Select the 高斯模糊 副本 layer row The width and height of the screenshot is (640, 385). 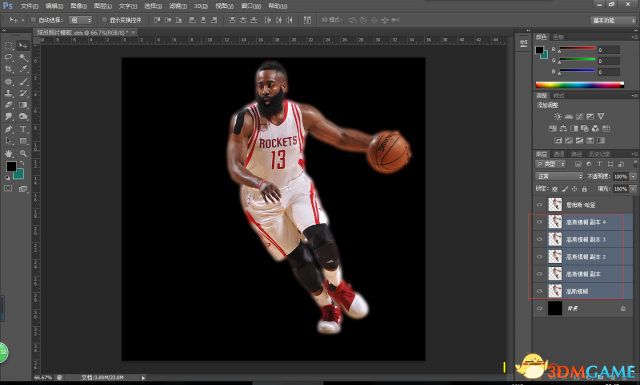[583, 274]
